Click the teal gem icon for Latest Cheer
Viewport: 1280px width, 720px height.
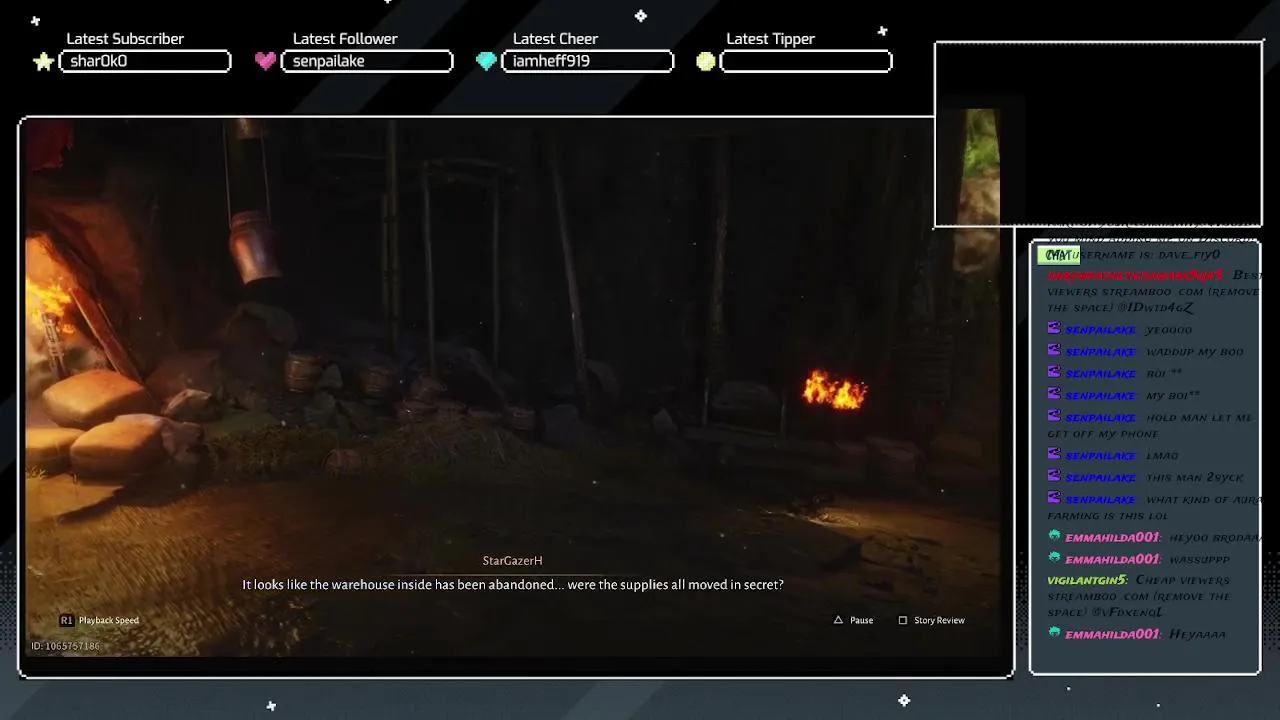[486, 61]
